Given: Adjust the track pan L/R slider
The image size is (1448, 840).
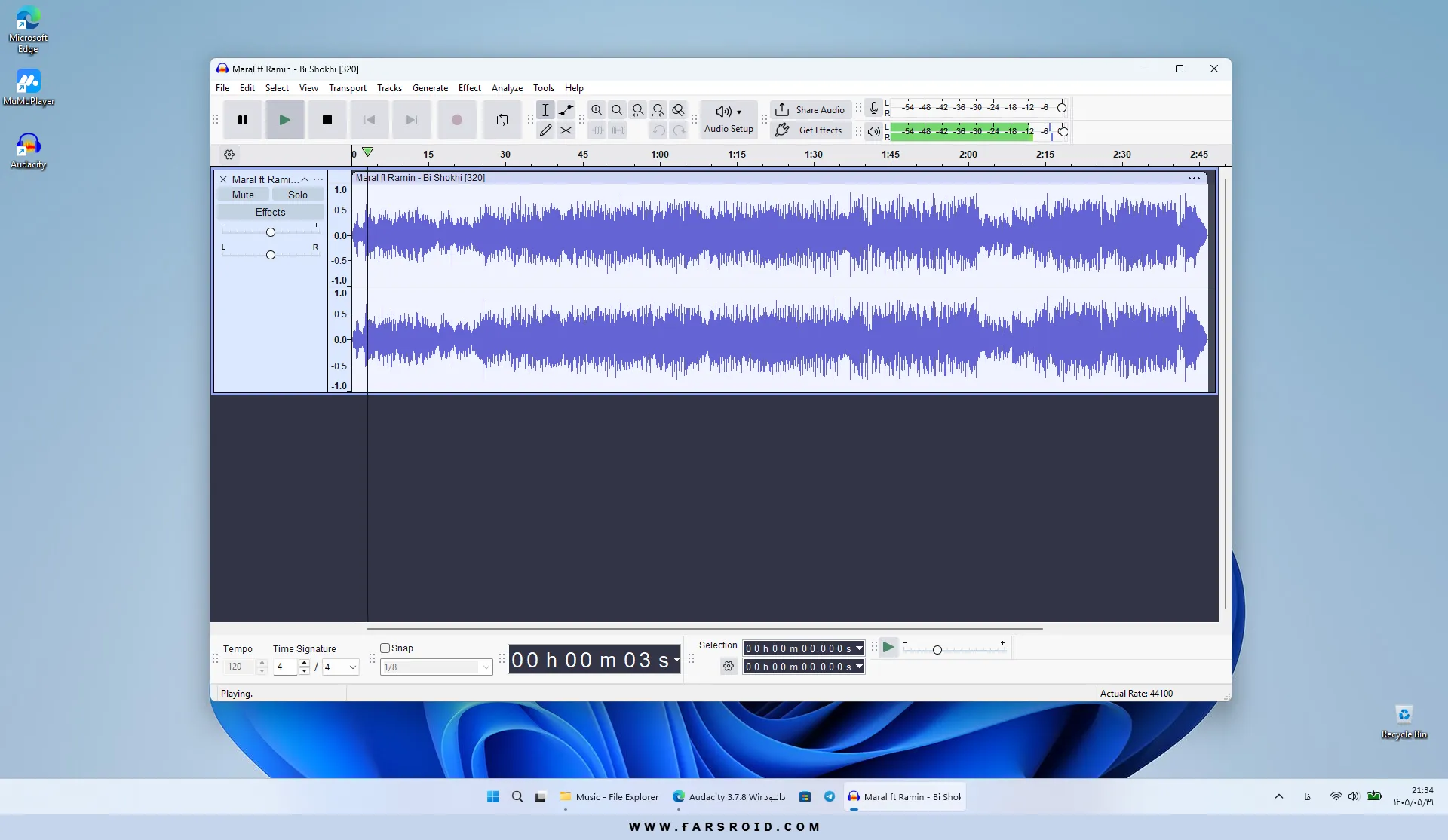Looking at the screenshot, I should [270, 255].
